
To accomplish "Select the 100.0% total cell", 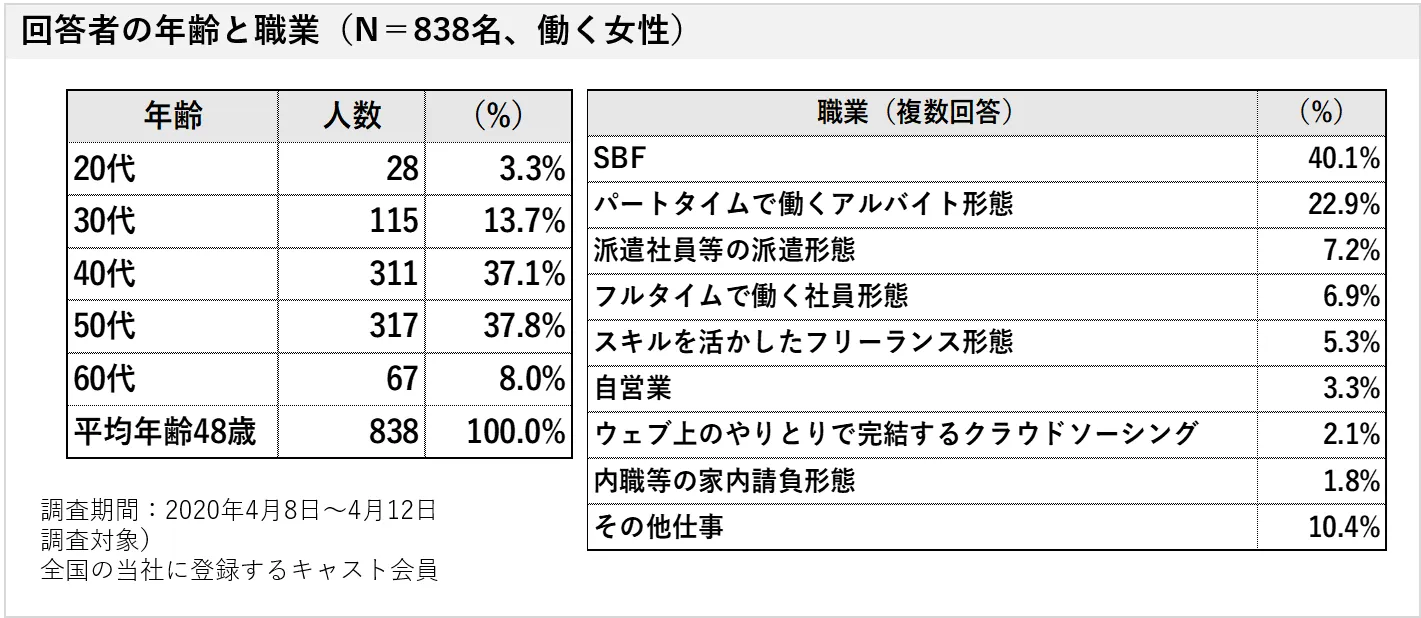I will 516,433.
